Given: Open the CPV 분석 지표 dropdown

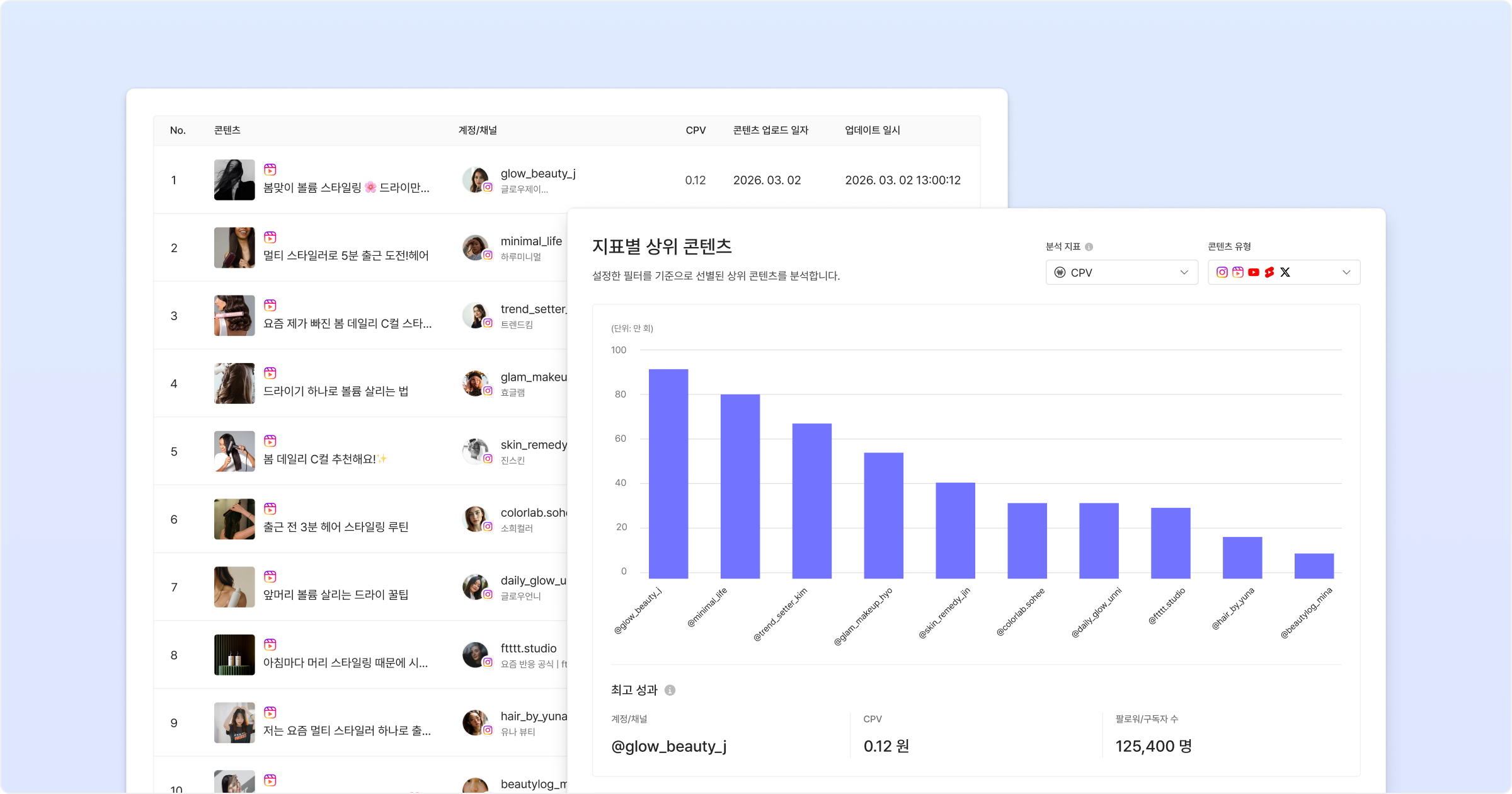Looking at the screenshot, I should [x=1121, y=272].
